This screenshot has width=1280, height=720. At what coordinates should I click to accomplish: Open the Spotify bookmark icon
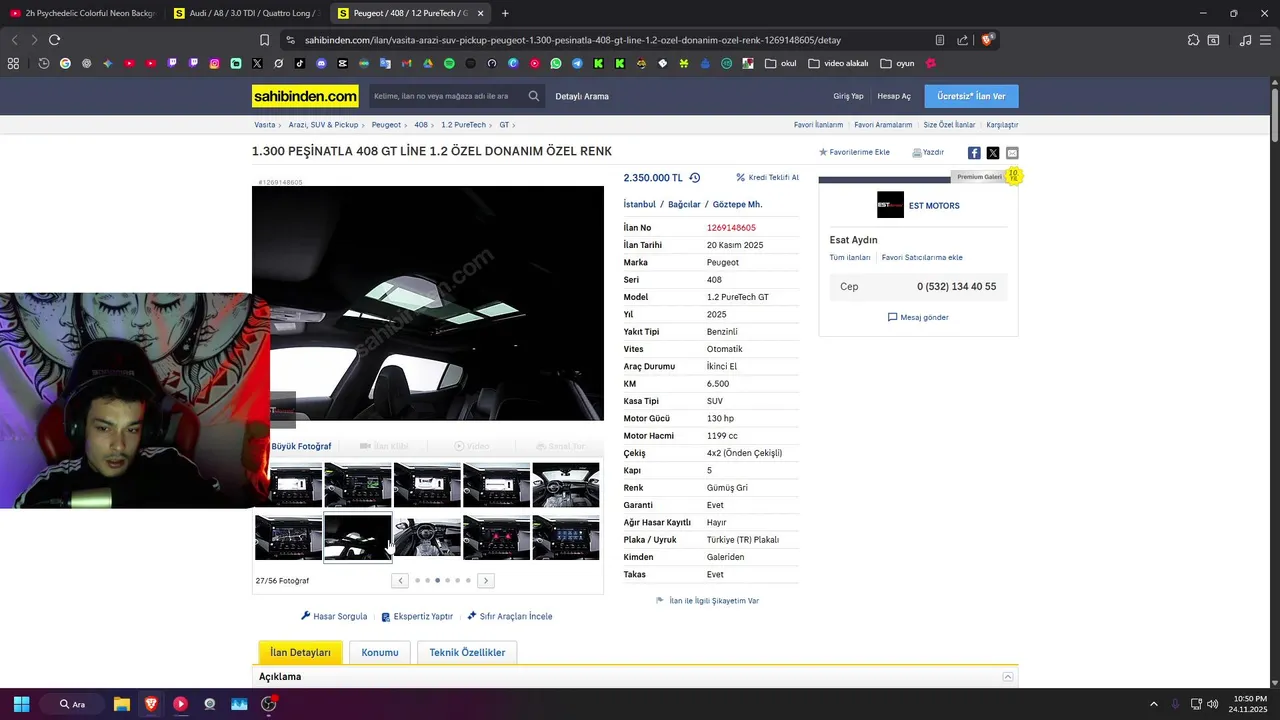(x=449, y=63)
